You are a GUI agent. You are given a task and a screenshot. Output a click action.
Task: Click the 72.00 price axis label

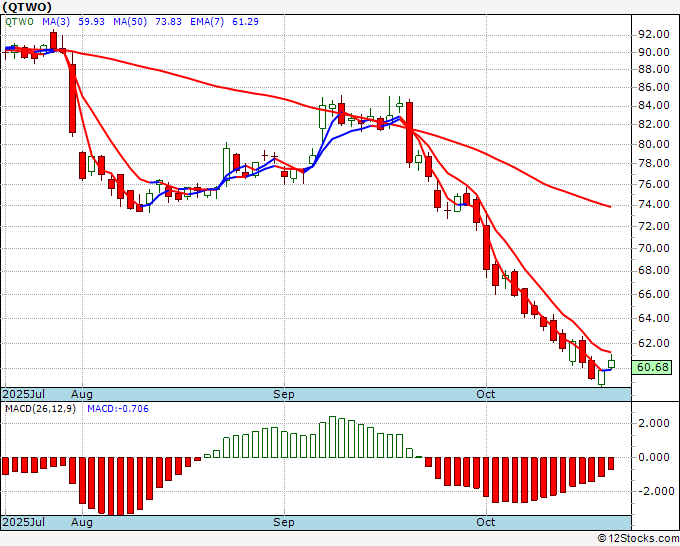click(654, 226)
